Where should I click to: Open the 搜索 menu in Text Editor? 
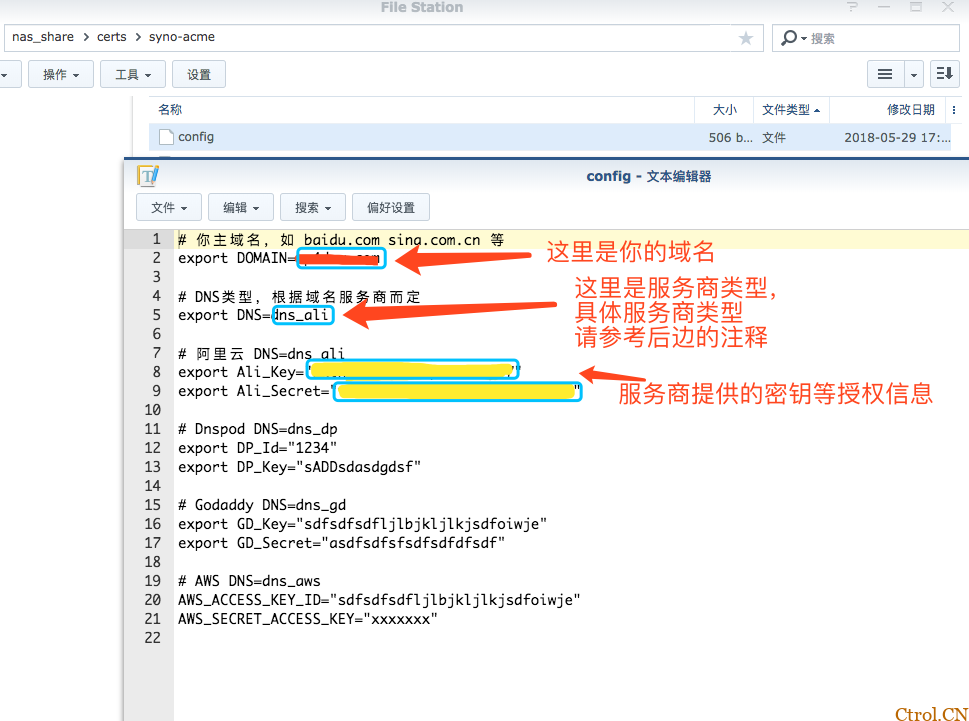pos(312,207)
